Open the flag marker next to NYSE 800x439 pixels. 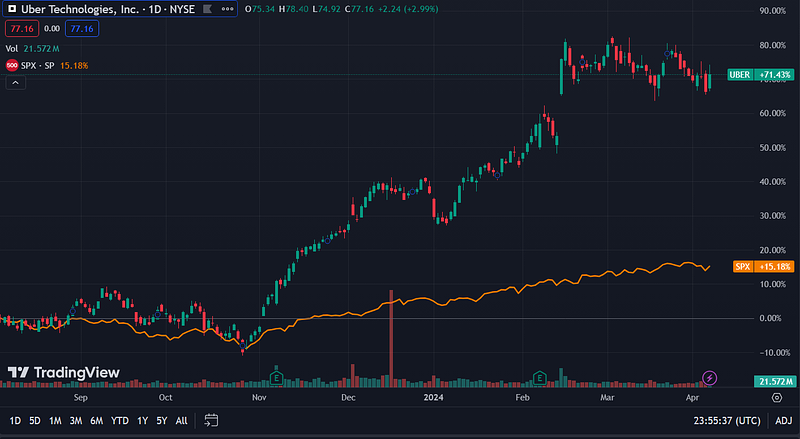click(207, 9)
